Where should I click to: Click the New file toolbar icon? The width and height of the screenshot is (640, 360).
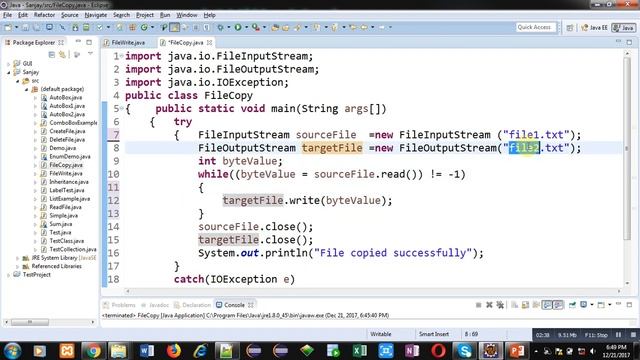click(8, 27)
